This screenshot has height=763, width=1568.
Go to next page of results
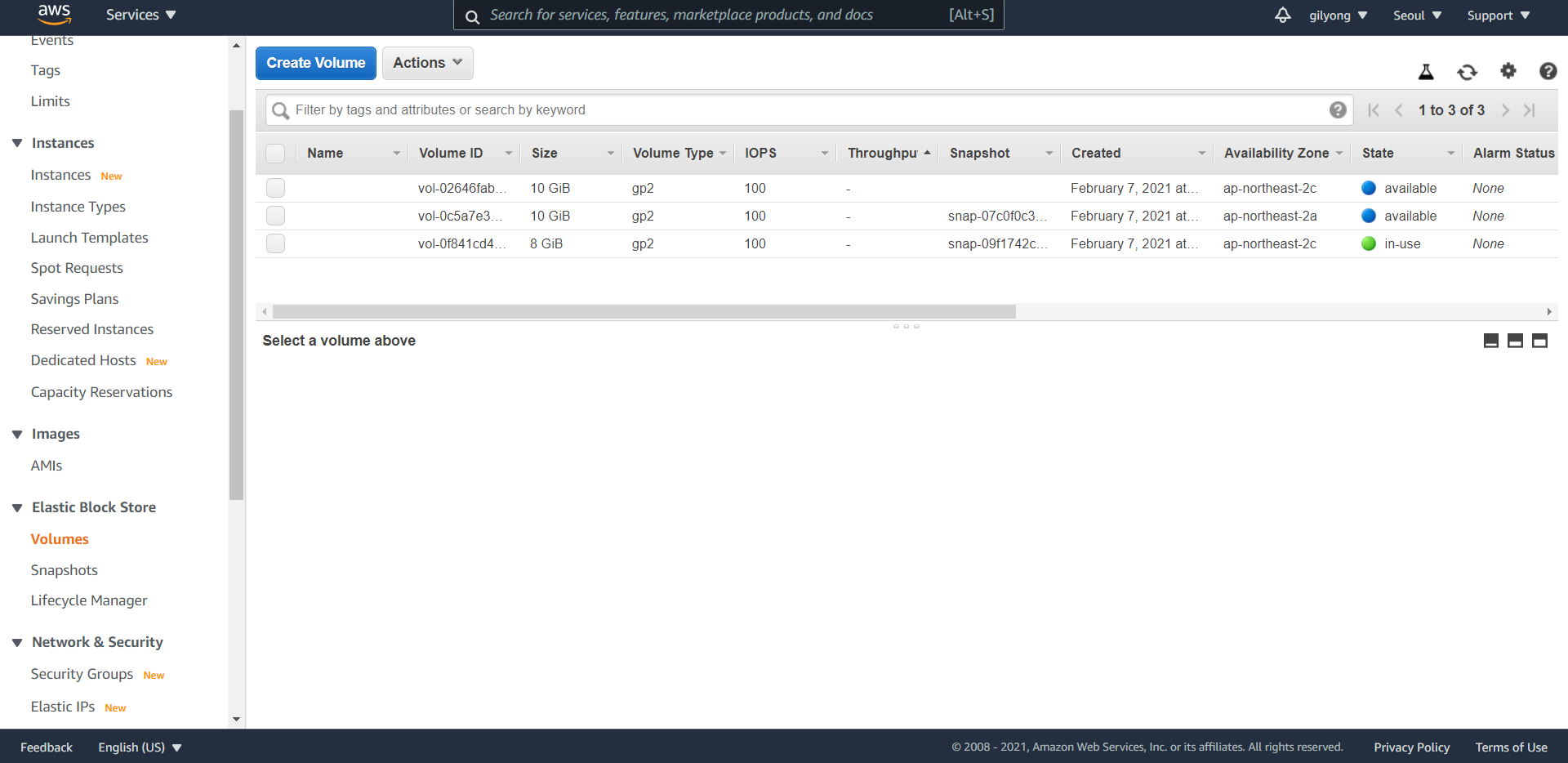(x=1505, y=110)
